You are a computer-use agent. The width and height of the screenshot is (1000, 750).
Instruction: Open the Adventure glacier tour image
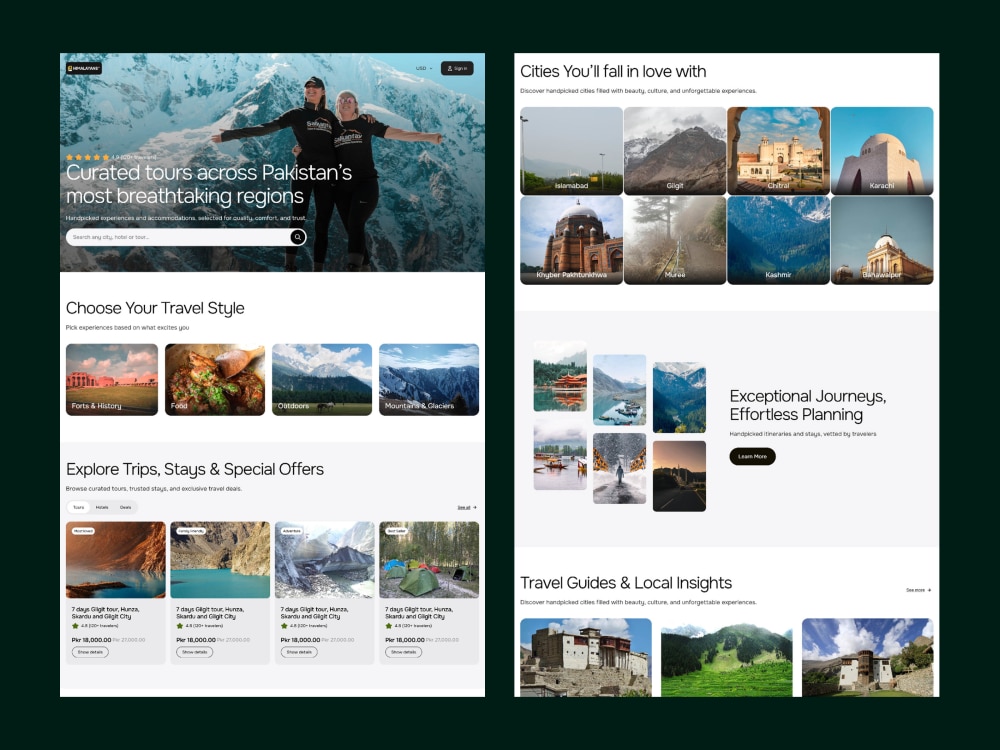325,560
